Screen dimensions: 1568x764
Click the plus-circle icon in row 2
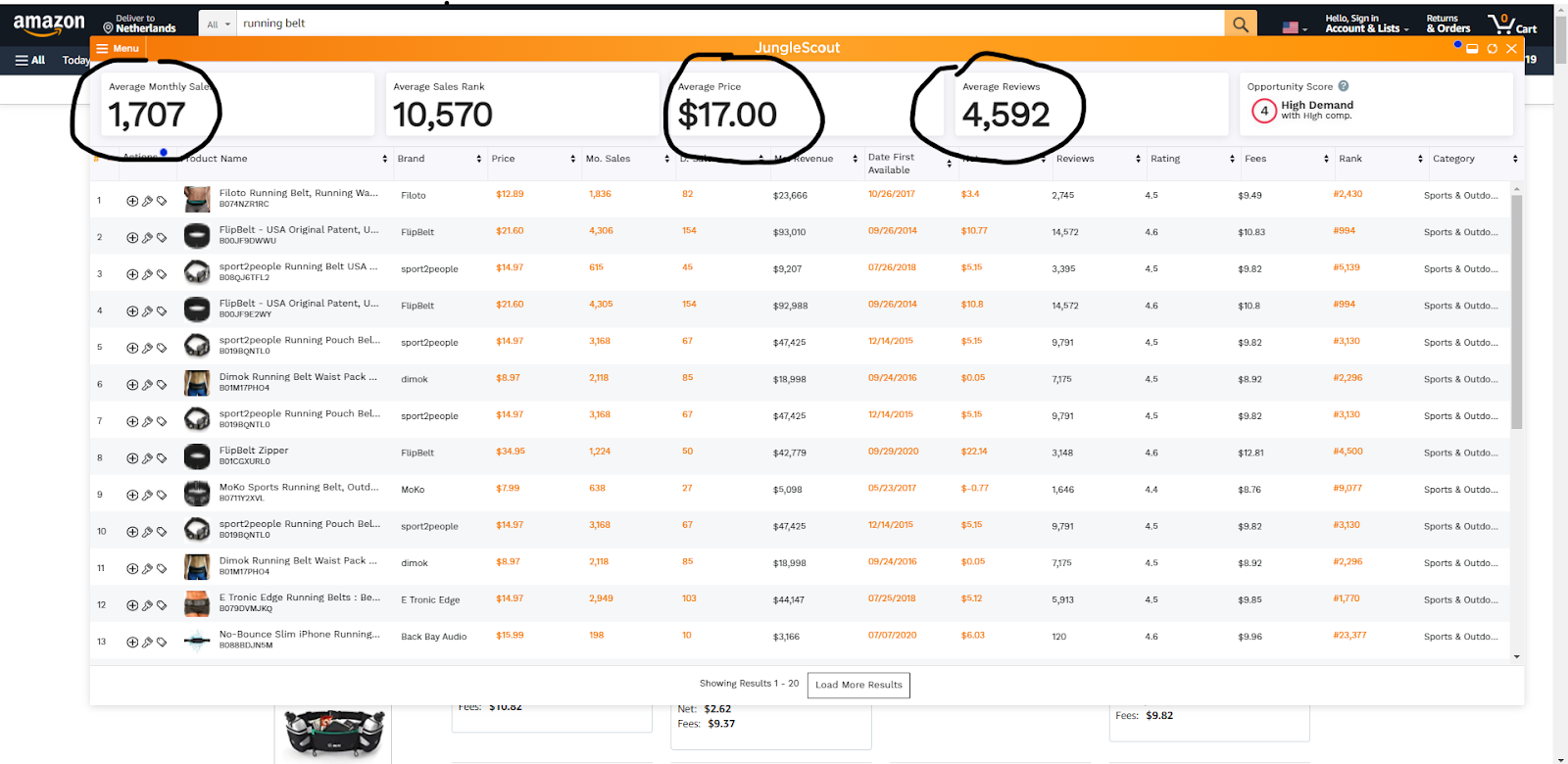click(132, 237)
